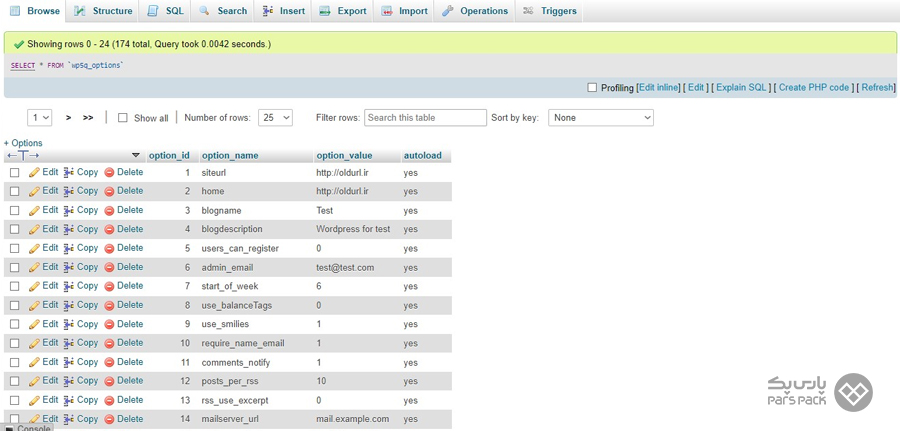
Task: Click red Delete icon for posts_per_rss row
Action: [x=109, y=381]
